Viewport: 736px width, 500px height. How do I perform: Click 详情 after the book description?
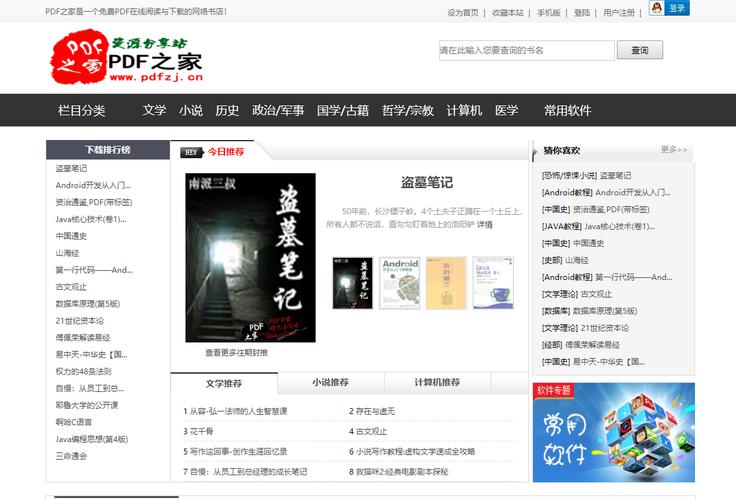point(485,224)
